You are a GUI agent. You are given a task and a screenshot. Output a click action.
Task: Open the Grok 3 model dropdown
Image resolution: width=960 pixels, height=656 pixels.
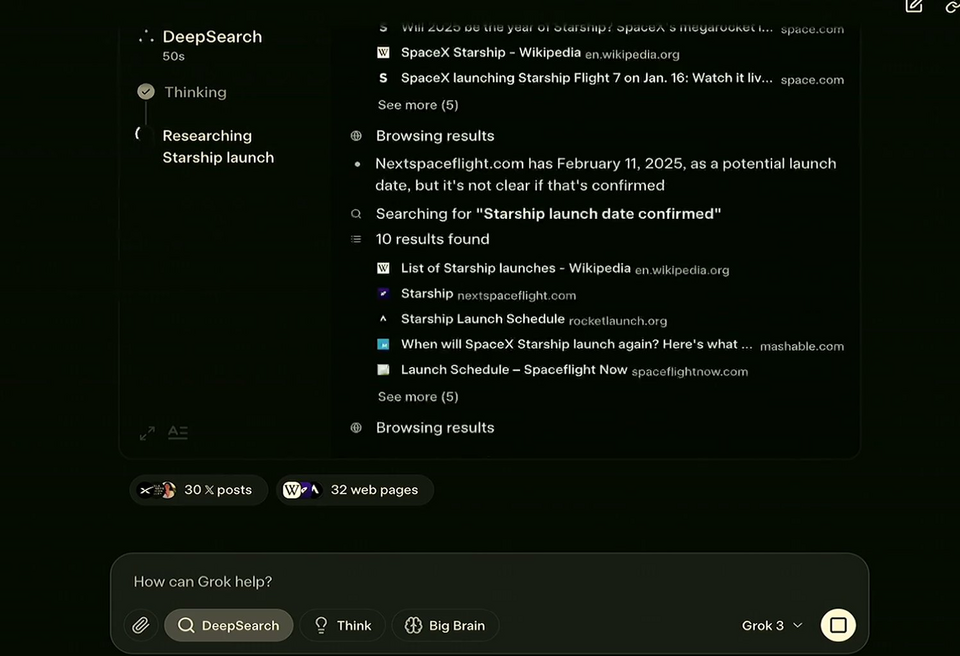pyautogui.click(x=771, y=625)
